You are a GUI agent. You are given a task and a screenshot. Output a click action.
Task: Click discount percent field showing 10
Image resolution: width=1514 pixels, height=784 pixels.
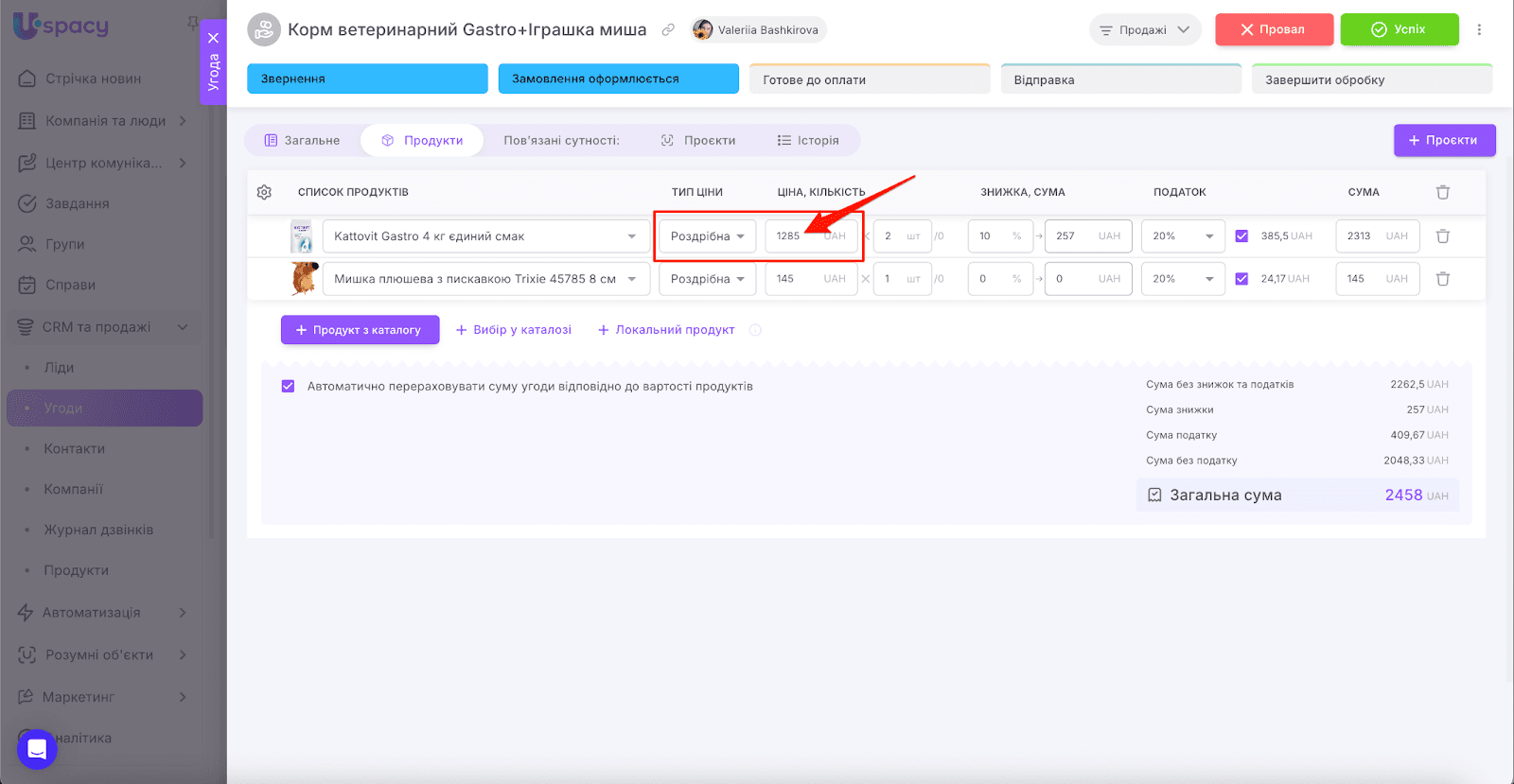pos(1002,236)
